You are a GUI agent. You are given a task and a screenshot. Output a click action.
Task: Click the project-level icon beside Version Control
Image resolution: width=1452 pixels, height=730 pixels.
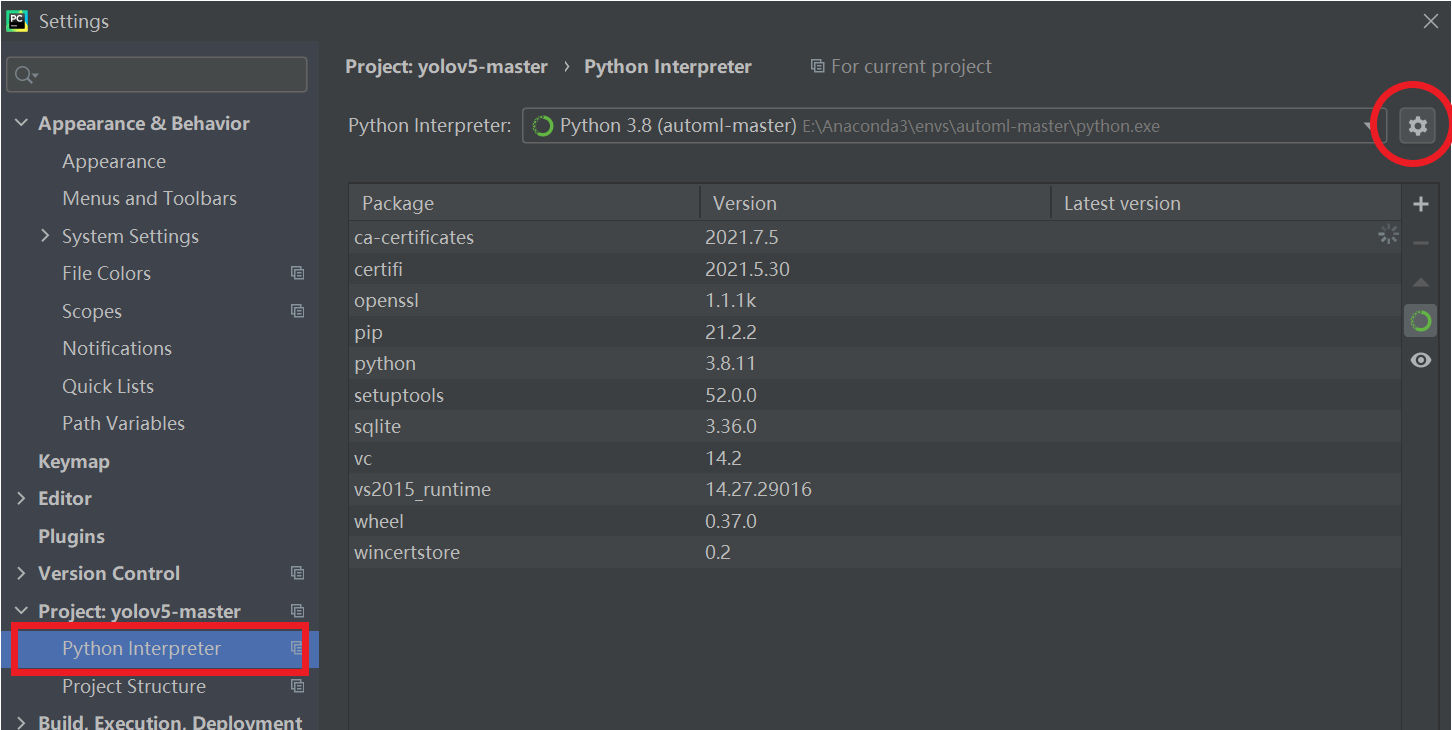click(297, 573)
